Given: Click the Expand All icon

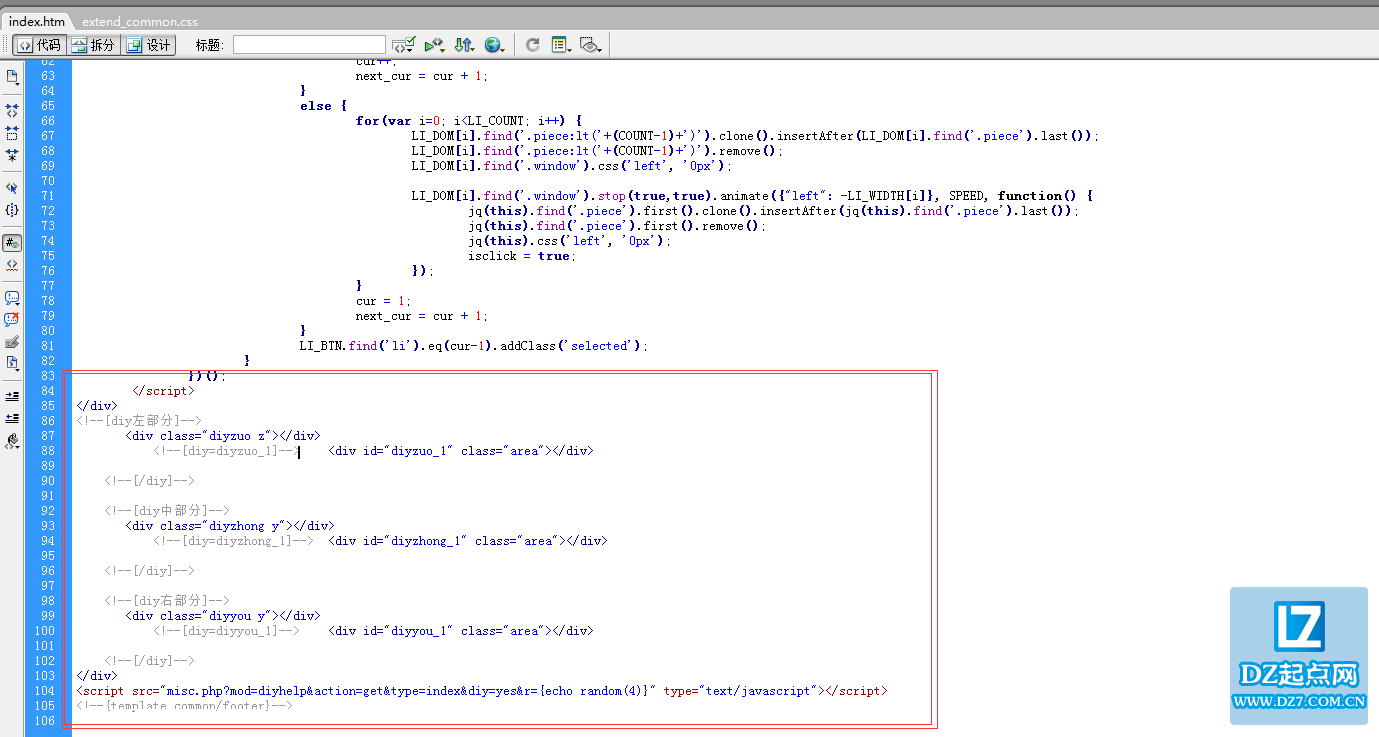Looking at the screenshot, I should 12,155.
